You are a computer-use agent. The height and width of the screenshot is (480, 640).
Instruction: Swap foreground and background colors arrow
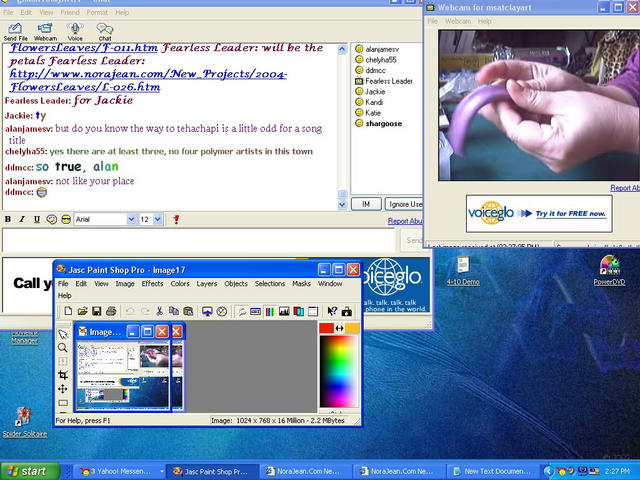(x=339, y=328)
